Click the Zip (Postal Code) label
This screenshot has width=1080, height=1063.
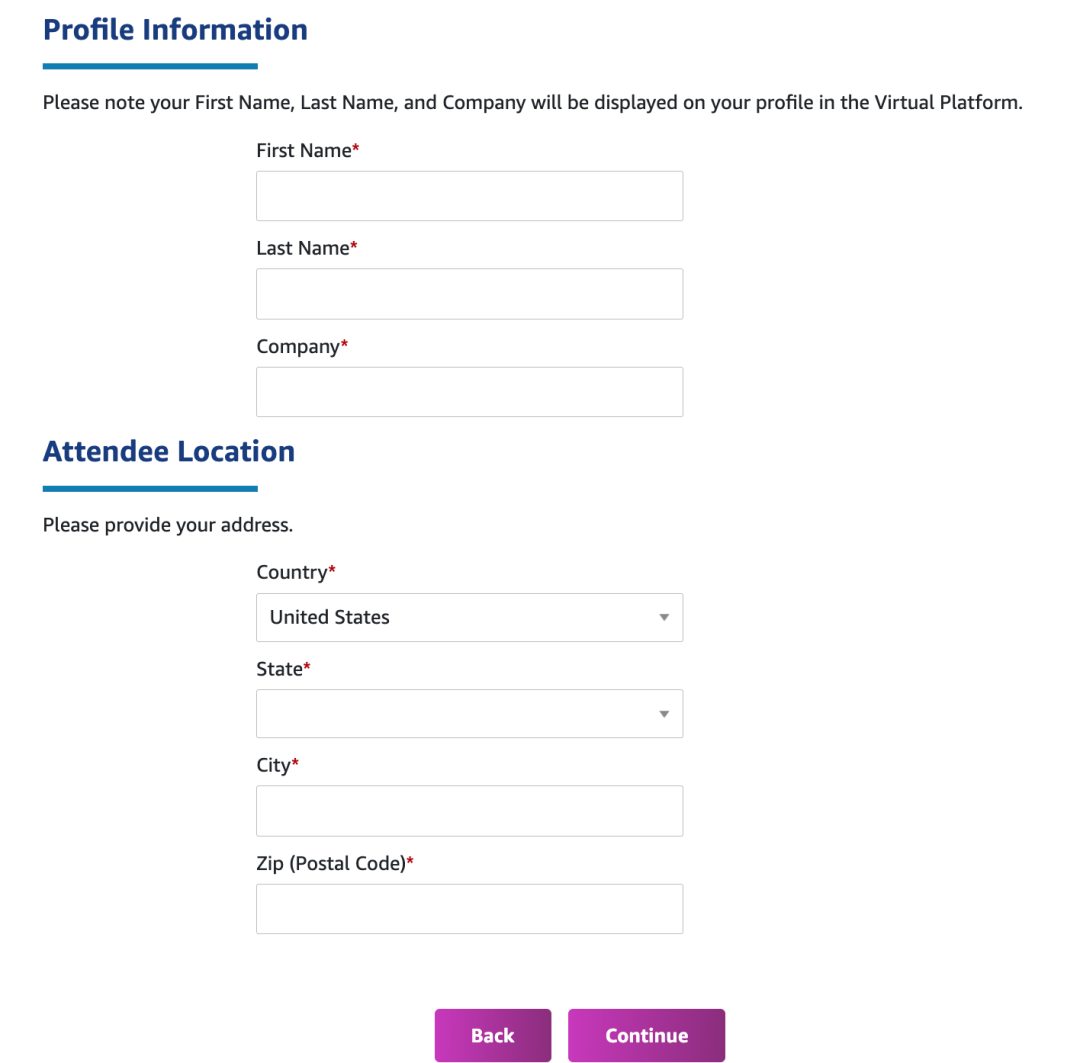pos(331,863)
